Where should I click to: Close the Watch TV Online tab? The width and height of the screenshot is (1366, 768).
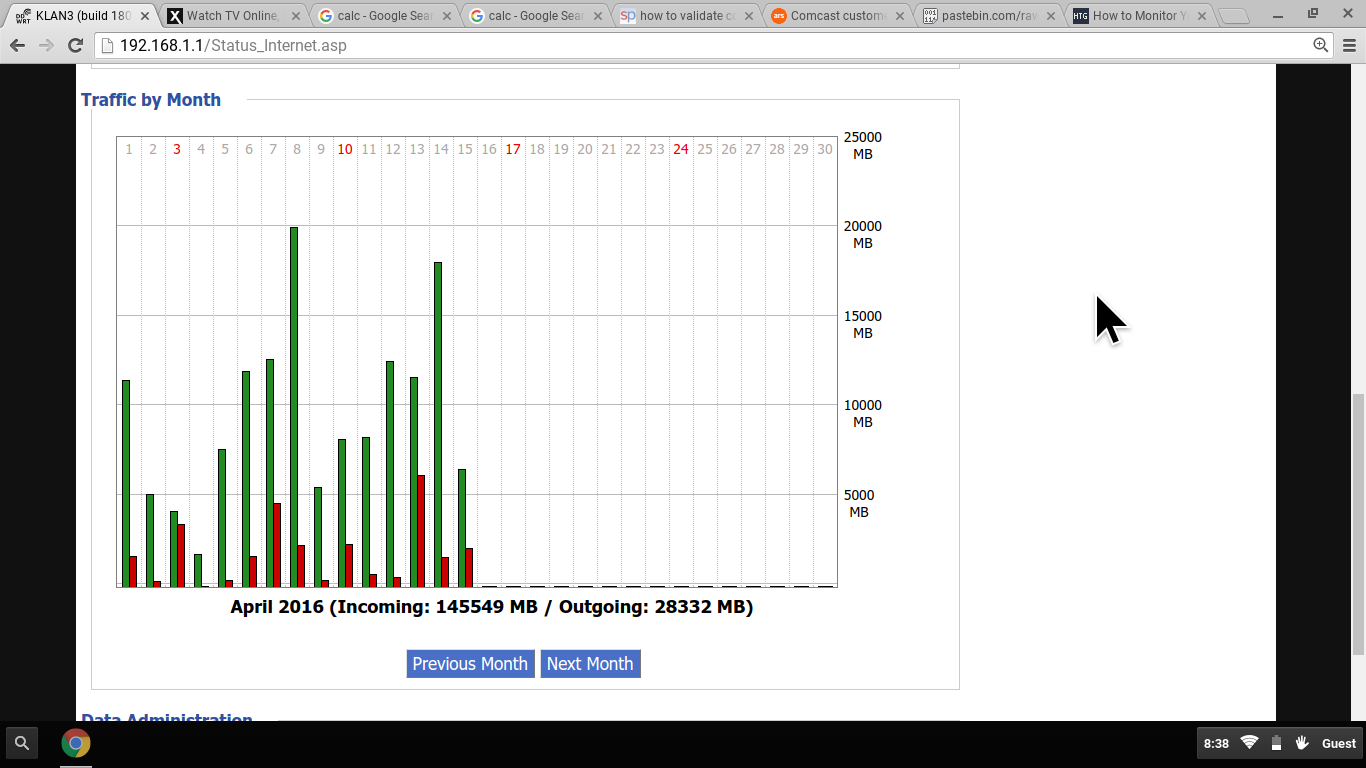(x=295, y=16)
